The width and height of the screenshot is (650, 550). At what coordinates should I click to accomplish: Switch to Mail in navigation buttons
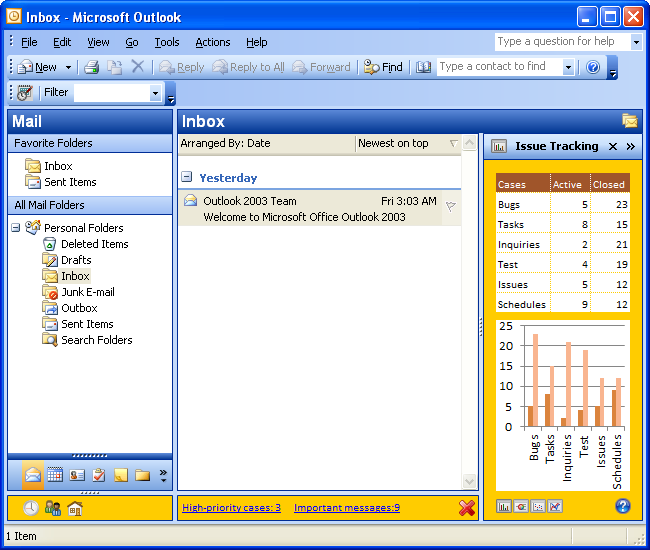32,475
